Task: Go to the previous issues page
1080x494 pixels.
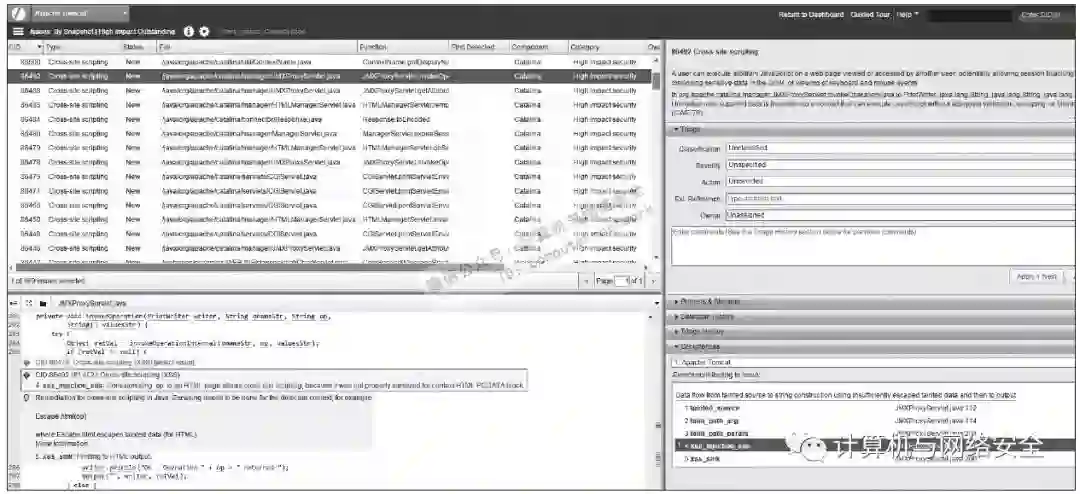Action: (x=585, y=281)
